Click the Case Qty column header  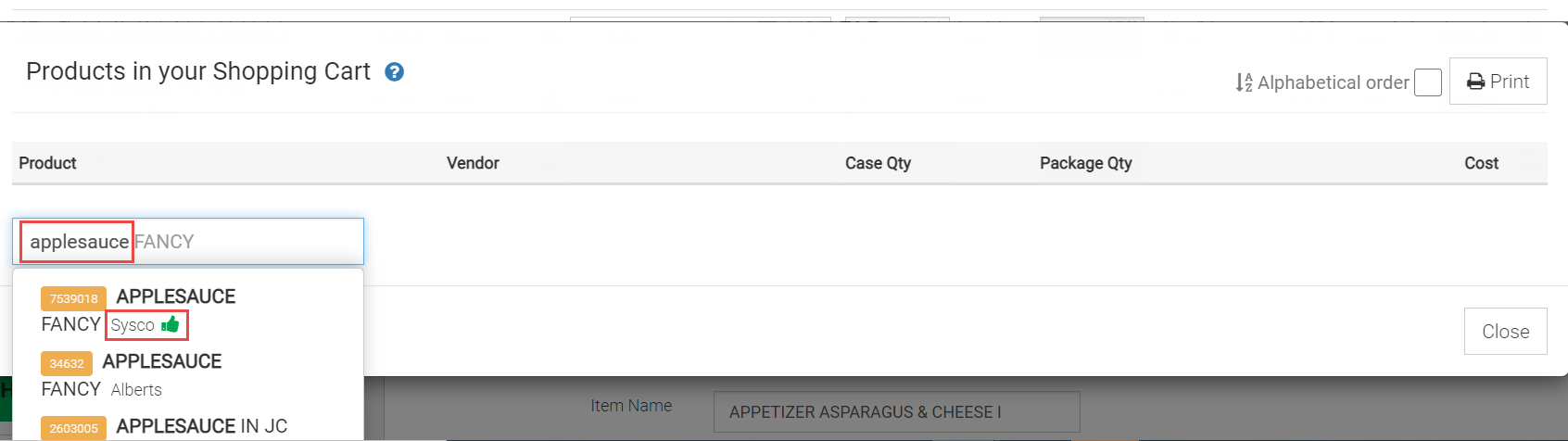point(878,163)
